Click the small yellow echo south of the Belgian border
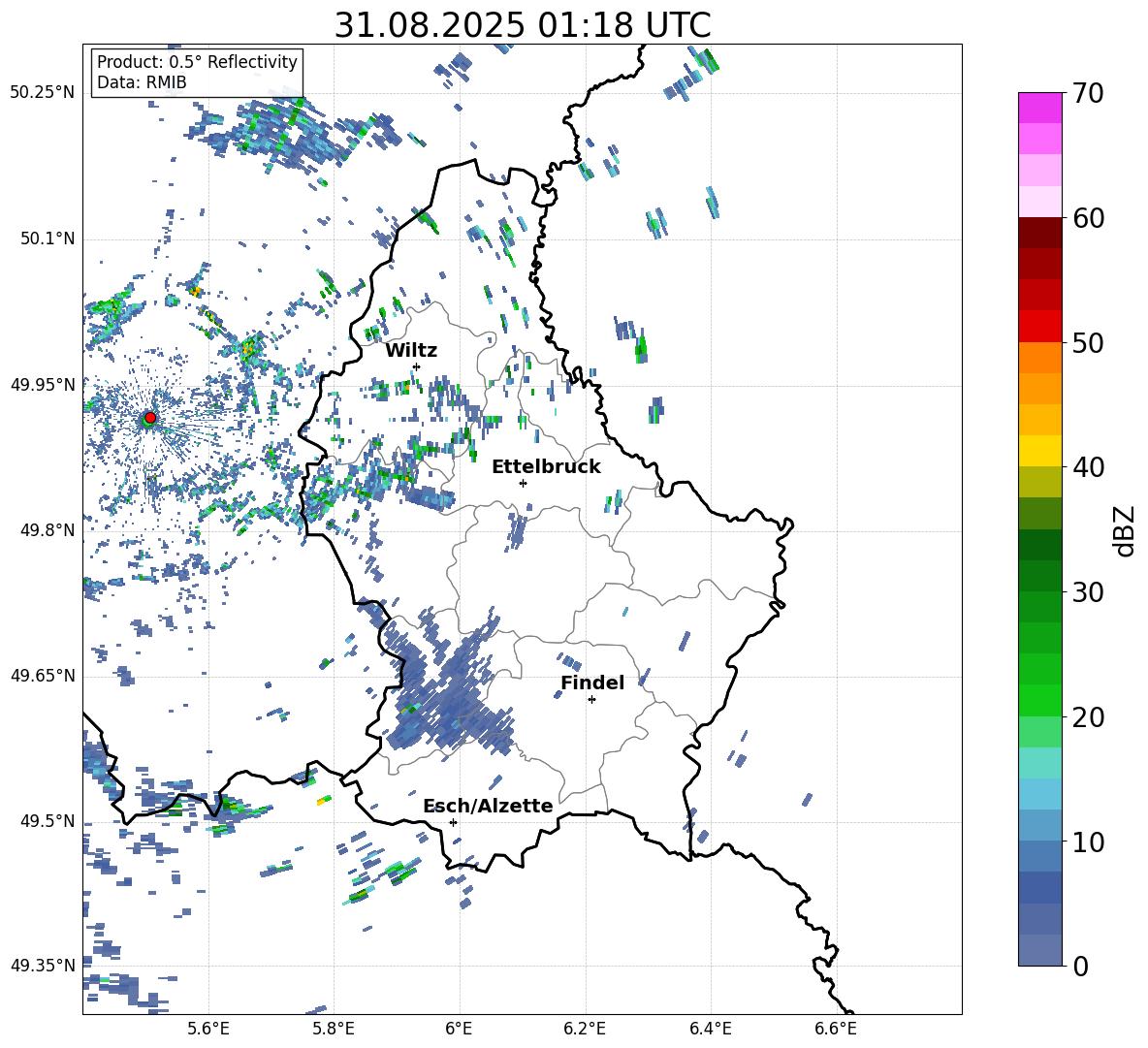The height and width of the screenshot is (1048, 1148). (323, 801)
